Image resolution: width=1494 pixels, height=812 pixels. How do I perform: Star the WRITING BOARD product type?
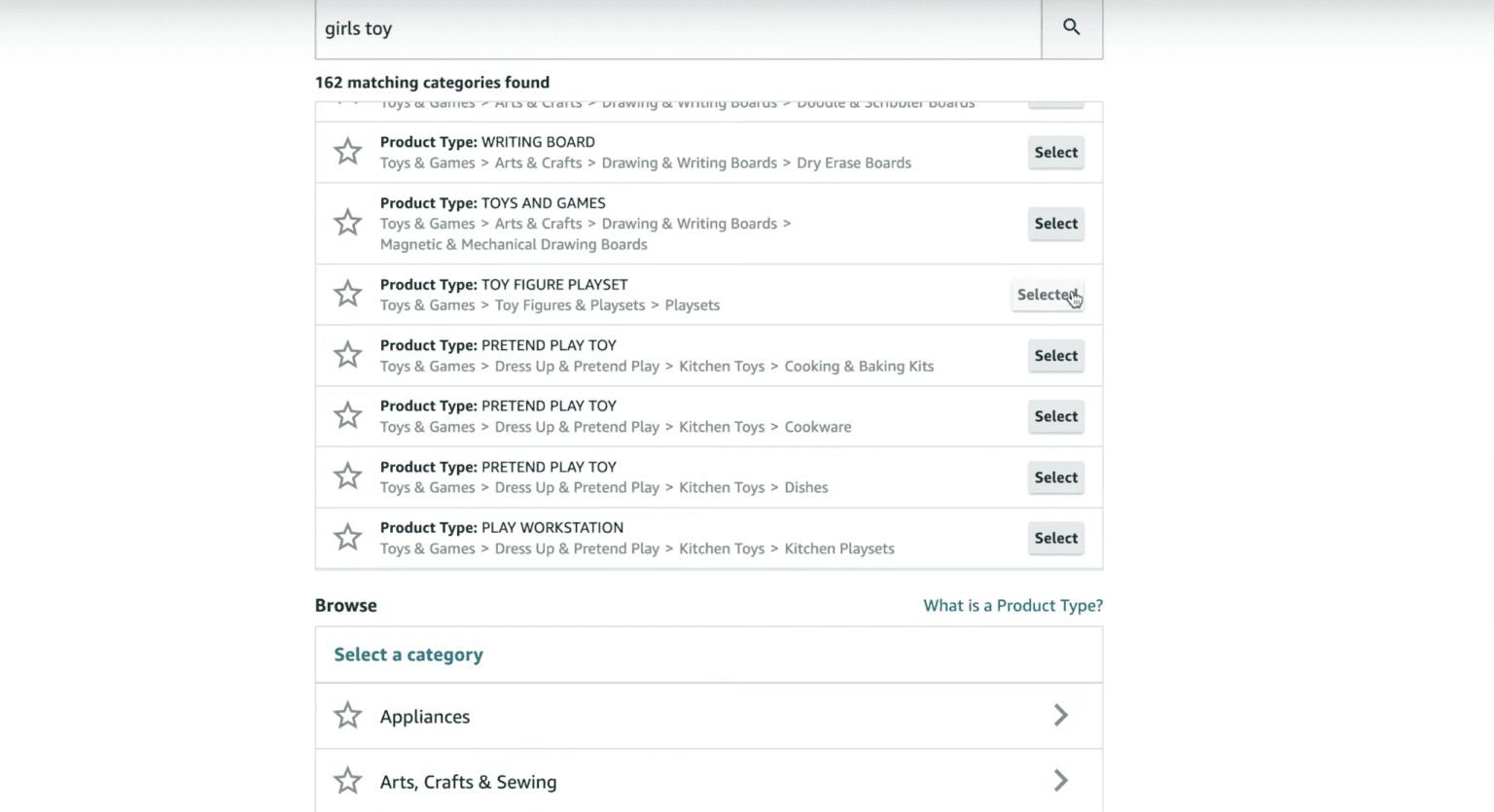point(347,152)
